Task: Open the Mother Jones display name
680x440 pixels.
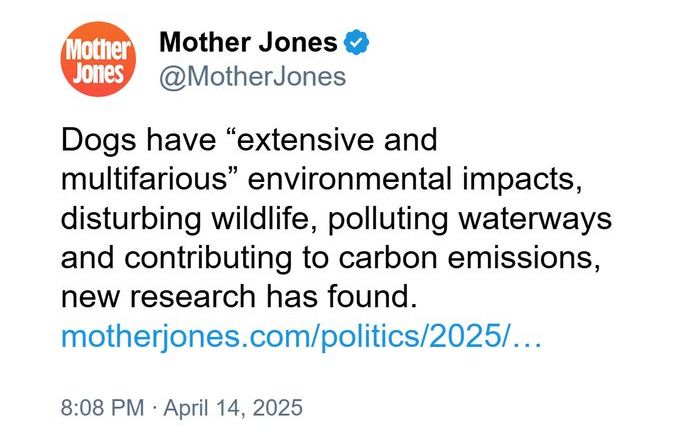Action: [248, 42]
